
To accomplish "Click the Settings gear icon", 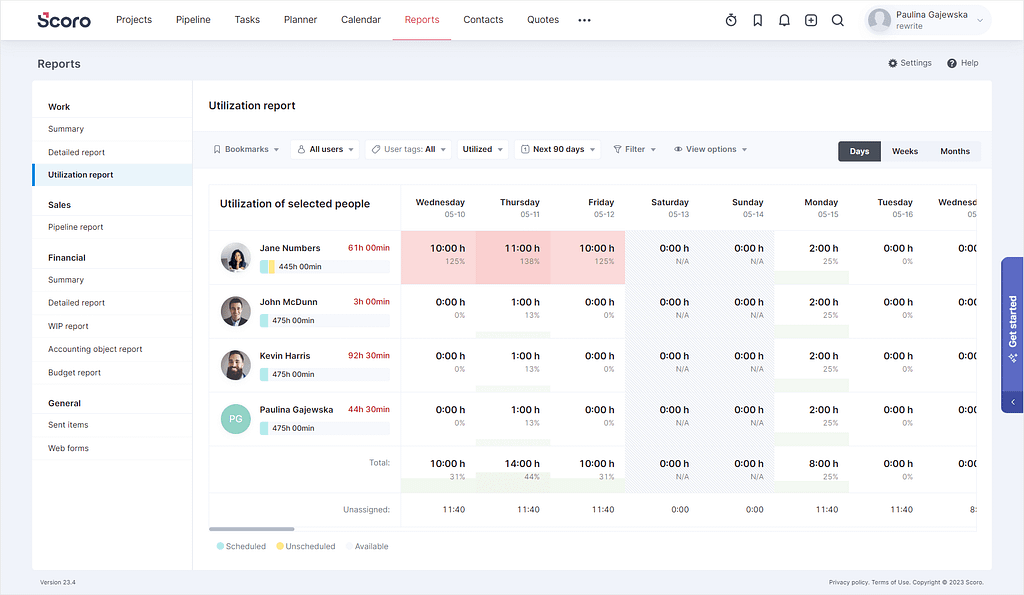I will [x=893, y=63].
